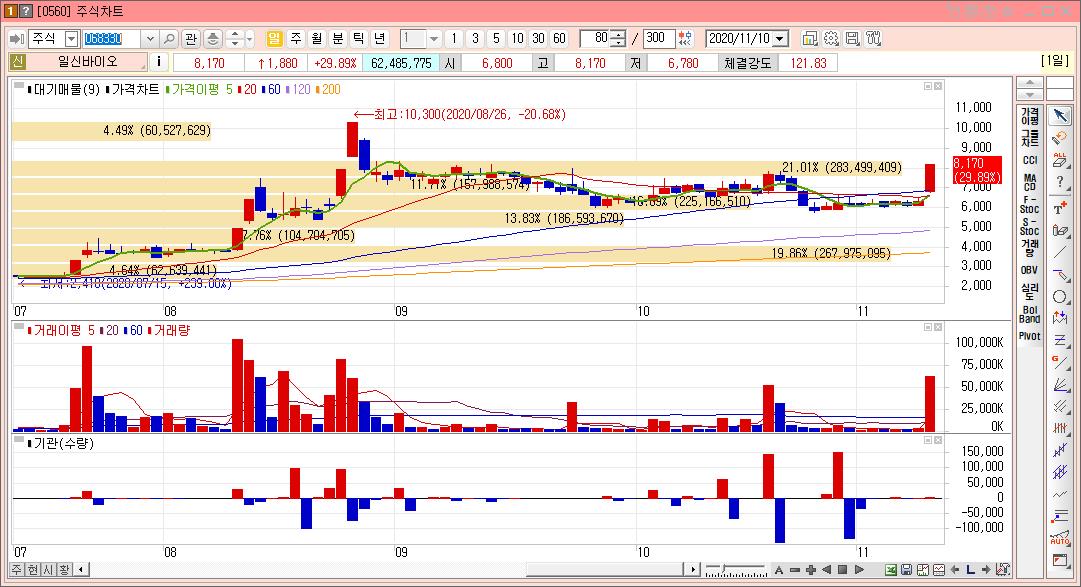Viewport: 1081px width, 587px height.
Task: Click the chart settings gear icon
Action: 831,39
